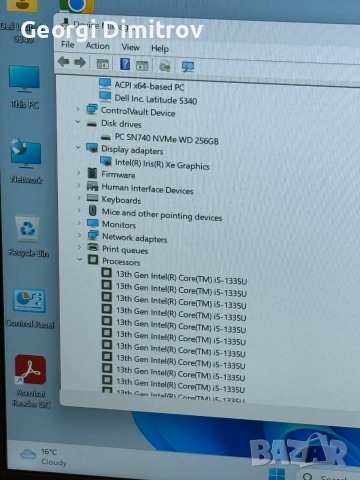Click the monitor devices toolbar icon
This screenshot has width=360, height=480.
[x=188, y=67]
